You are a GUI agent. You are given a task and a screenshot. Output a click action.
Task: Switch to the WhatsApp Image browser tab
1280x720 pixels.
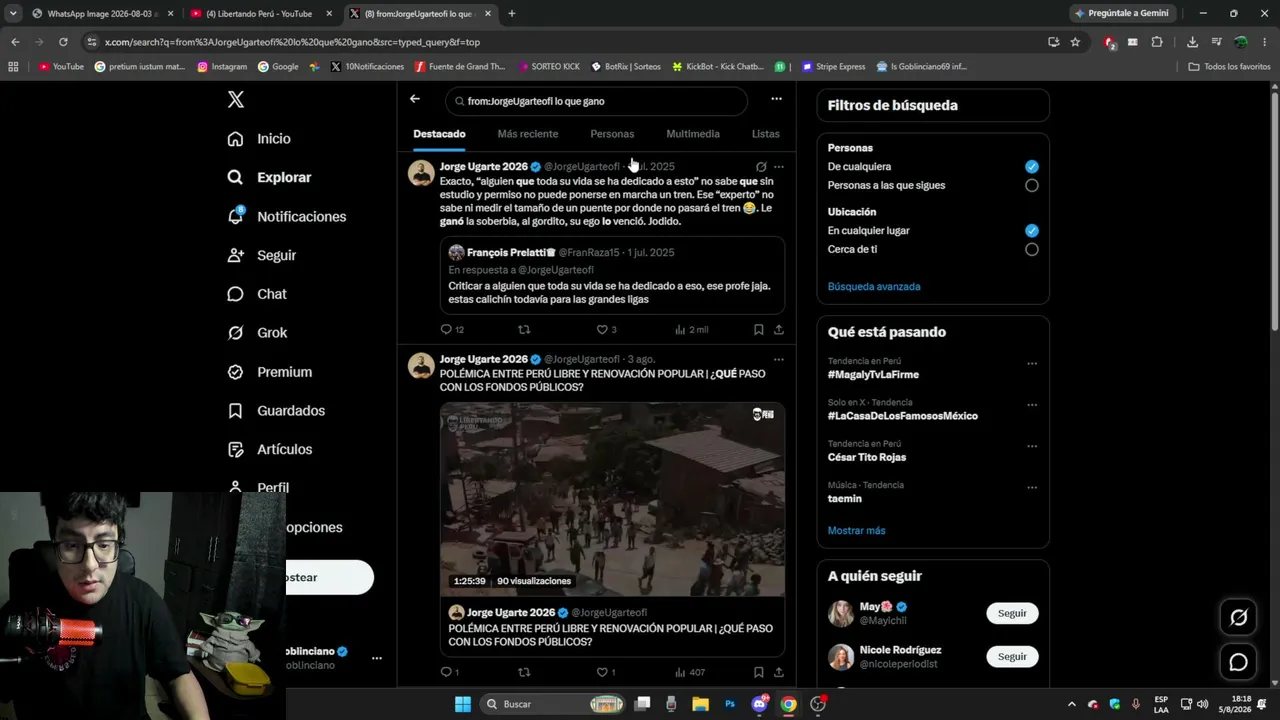102,14
